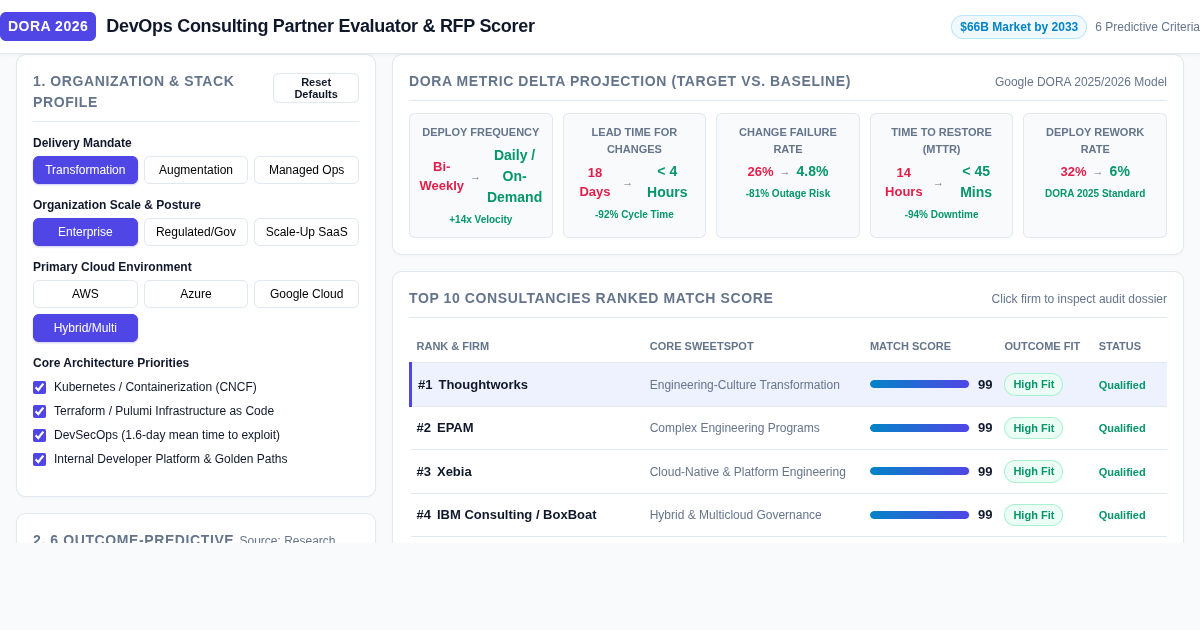This screenshot has height=630, width=1200.
Task: Click the $66B Market by 2033 pill
Action: (x=1019, y=27)
